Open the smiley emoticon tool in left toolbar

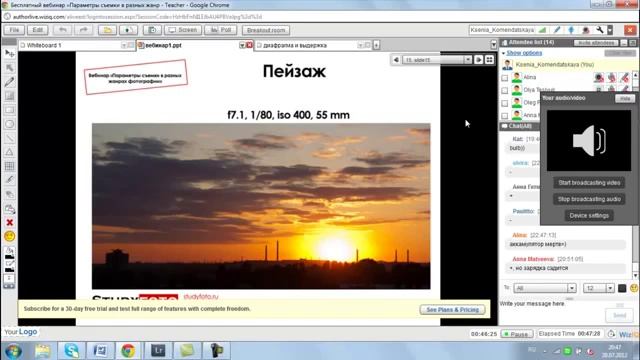[9, 236]
